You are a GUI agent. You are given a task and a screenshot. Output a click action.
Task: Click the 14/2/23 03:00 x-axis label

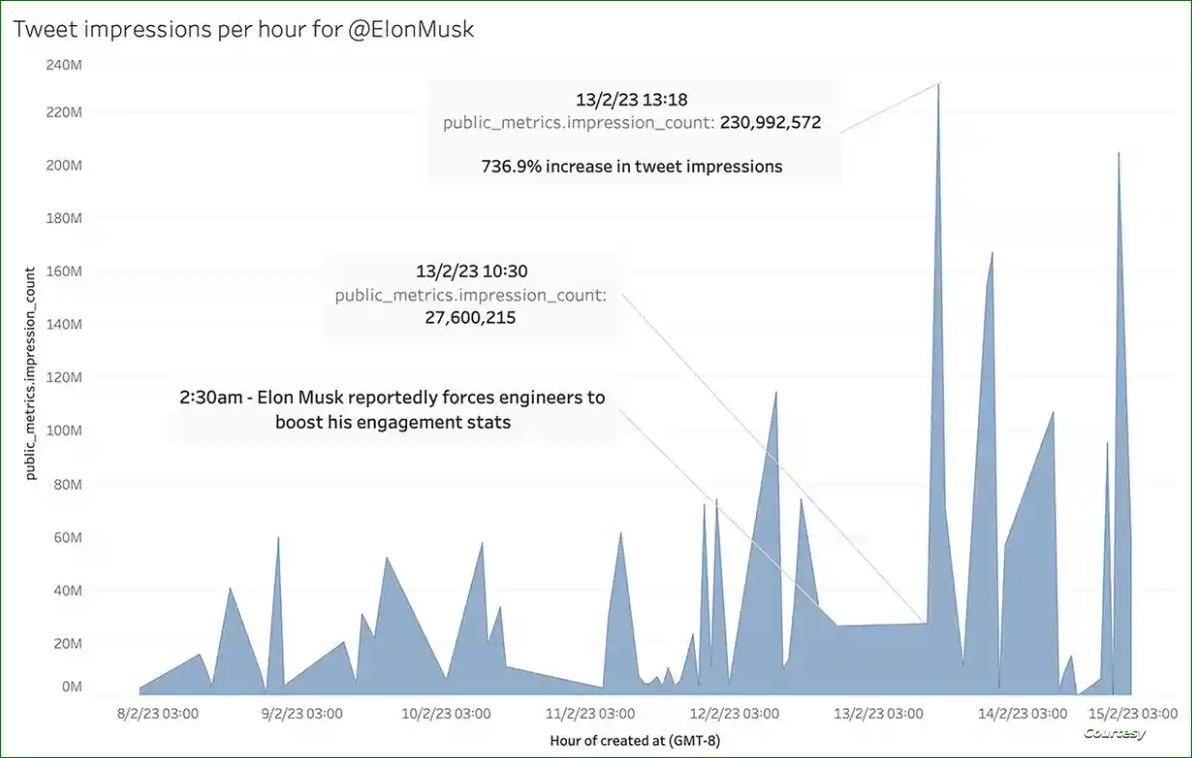[1022, 714]
